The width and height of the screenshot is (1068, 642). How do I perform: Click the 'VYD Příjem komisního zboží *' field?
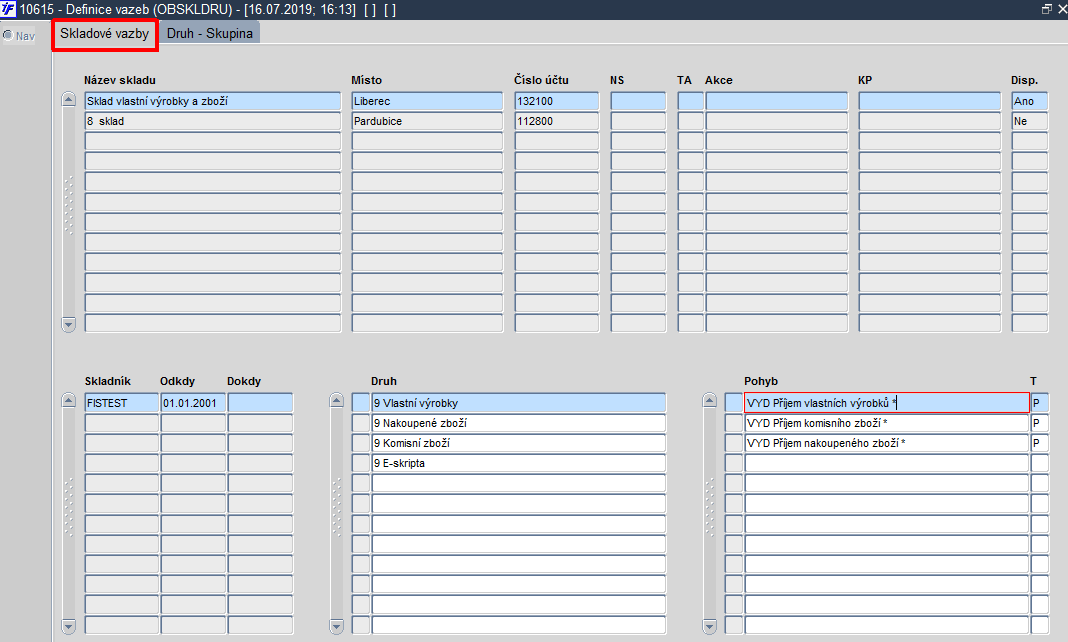pos(887,423)
